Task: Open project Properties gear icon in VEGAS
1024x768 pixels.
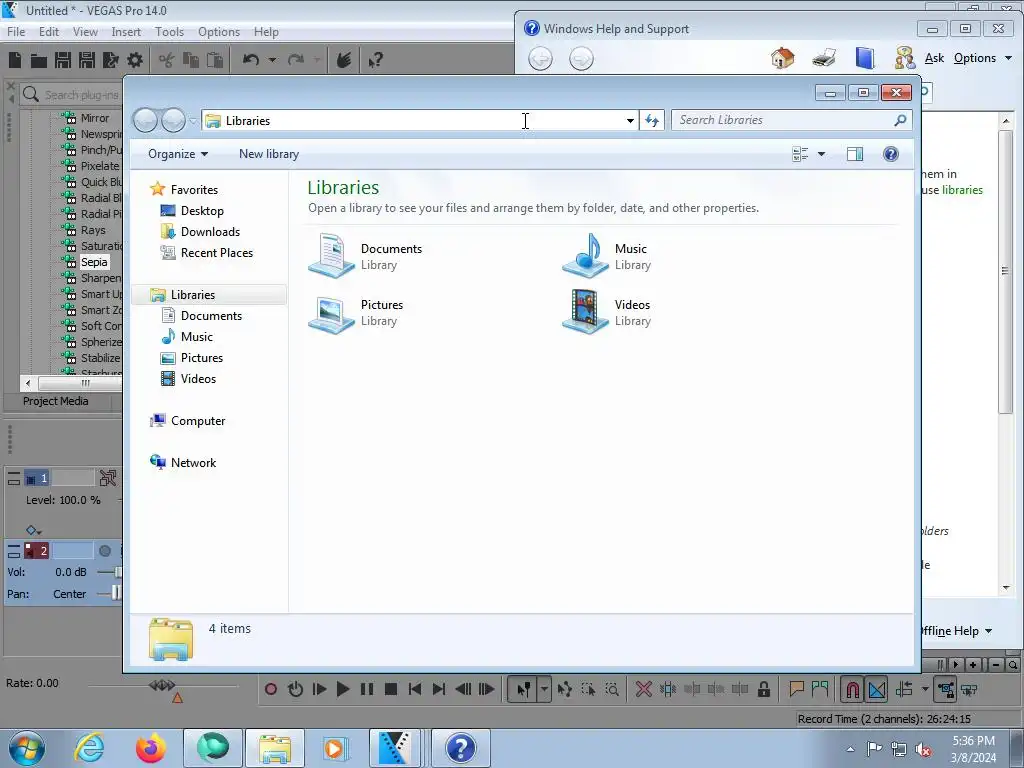Action: [x=135, y=61]
